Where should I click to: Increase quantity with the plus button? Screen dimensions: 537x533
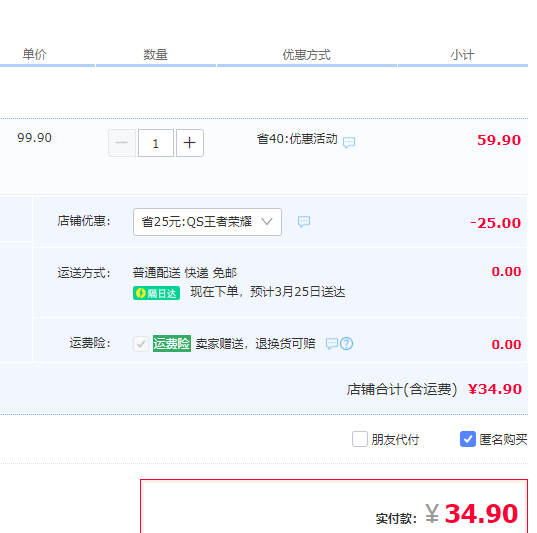(190, 143)
